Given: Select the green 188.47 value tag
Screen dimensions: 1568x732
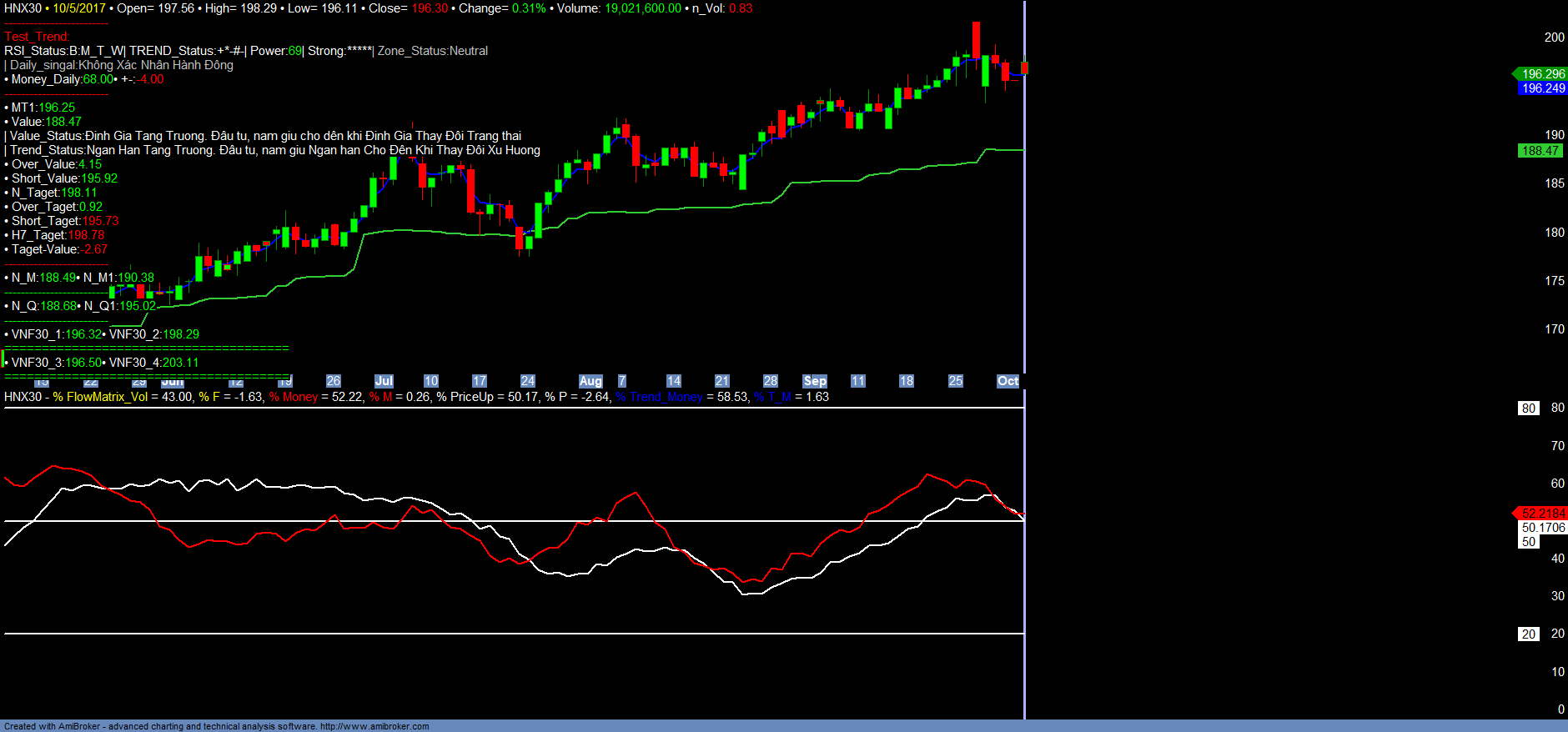Looking at the screenshot, I should point(1540,151).
